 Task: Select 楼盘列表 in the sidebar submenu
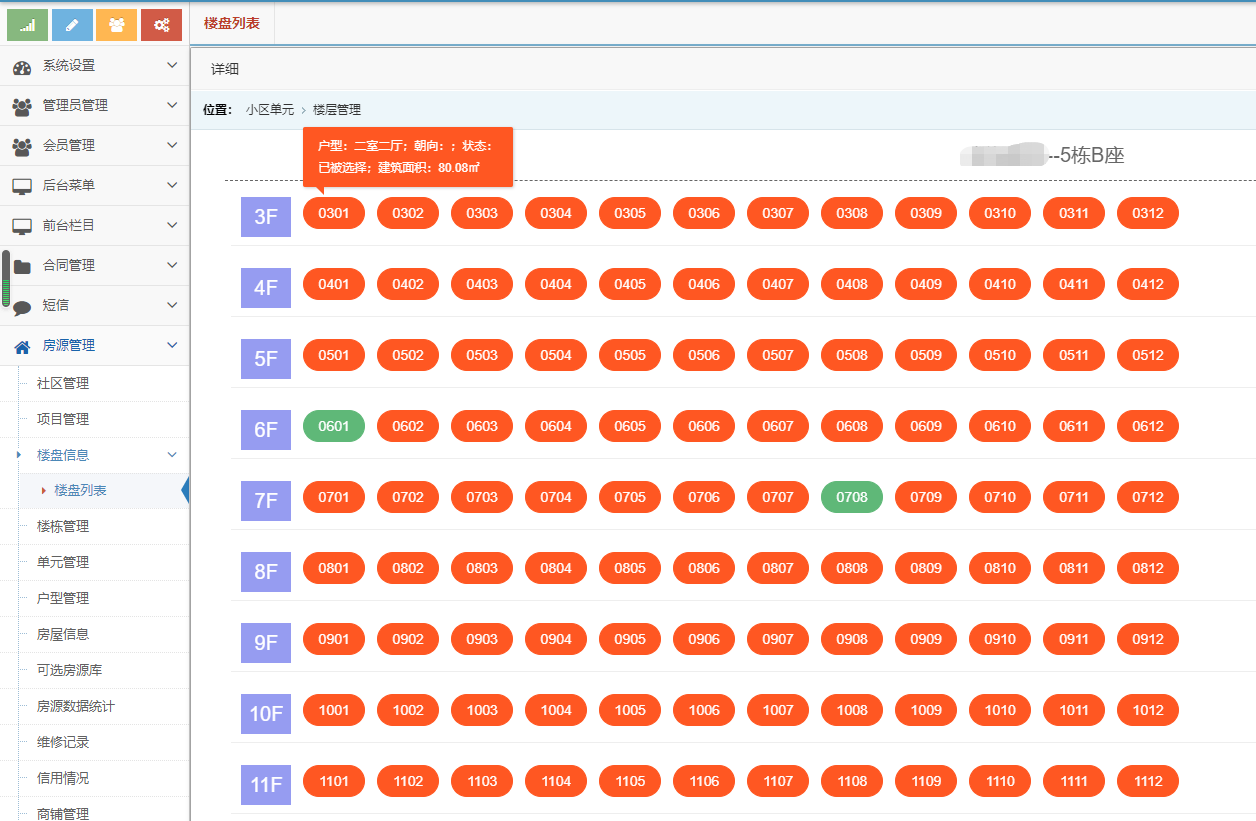coord(81,491)
